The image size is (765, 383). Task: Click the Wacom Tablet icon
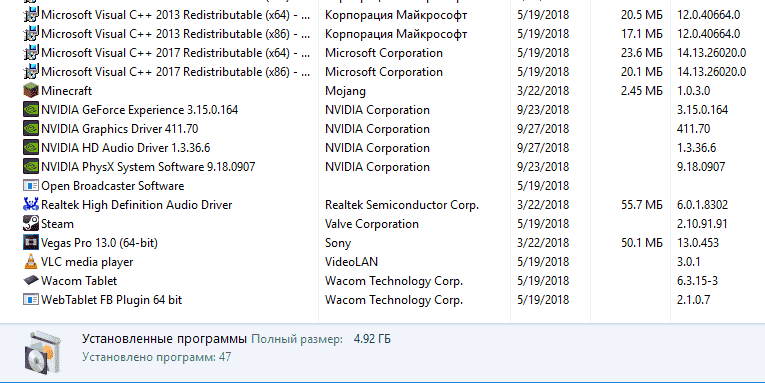click(31, 281)
